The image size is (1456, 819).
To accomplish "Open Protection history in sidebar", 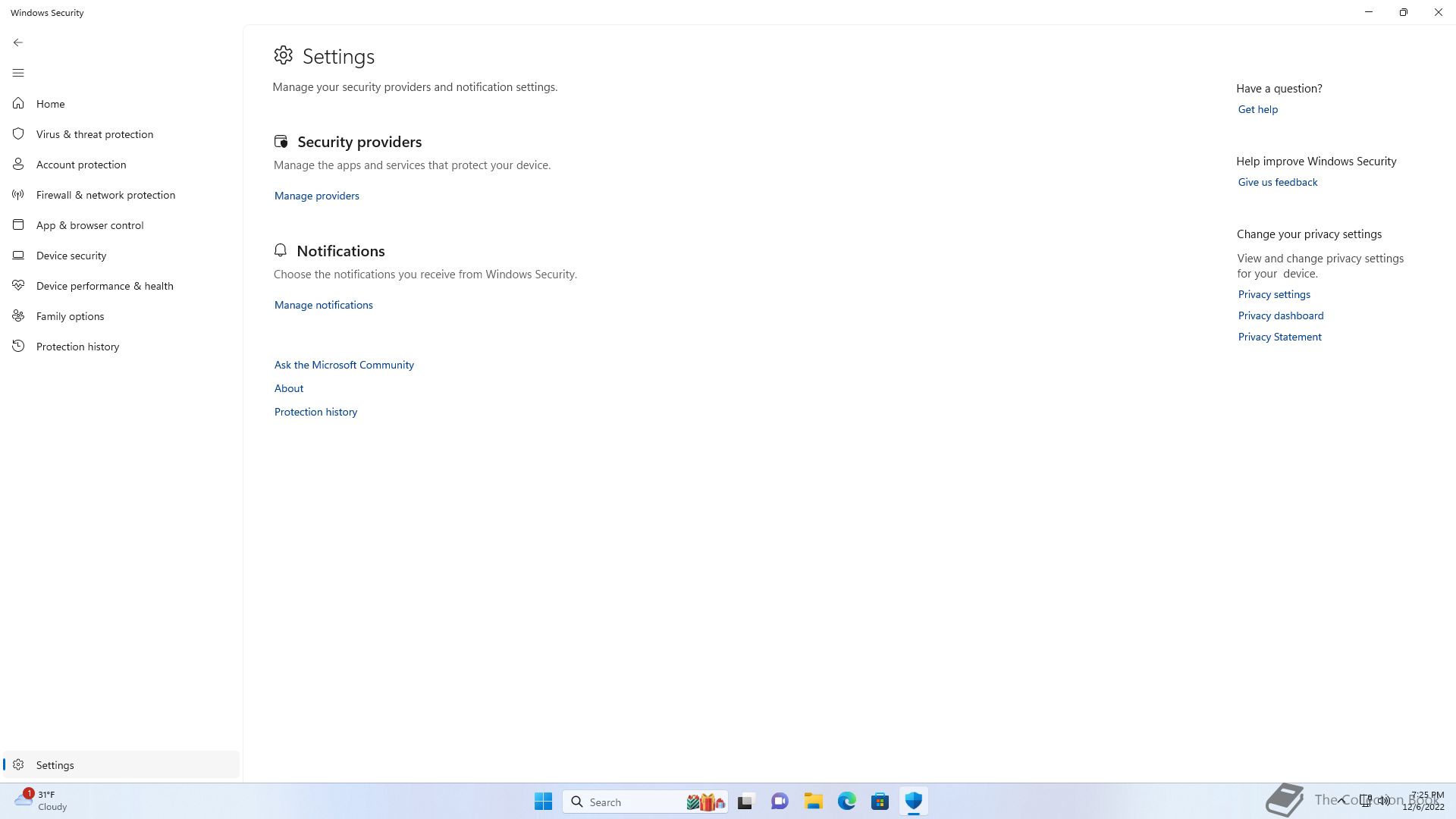I will pyautogui.click(x=77, y=347).
